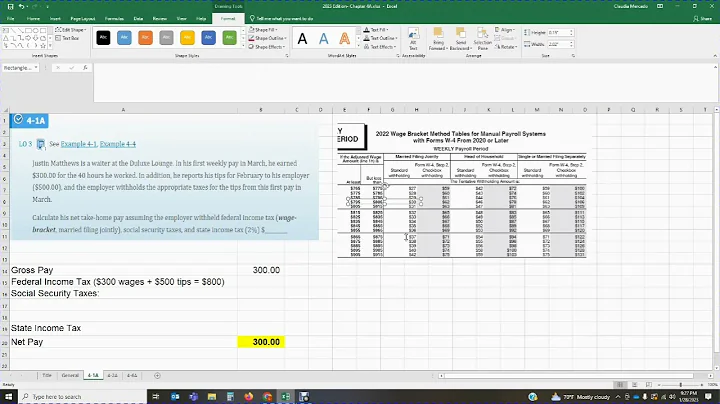Viewport: 720px width, 404px height.
Task: Switch to the 4-2A sheet tab
Action: click(112, 376)
